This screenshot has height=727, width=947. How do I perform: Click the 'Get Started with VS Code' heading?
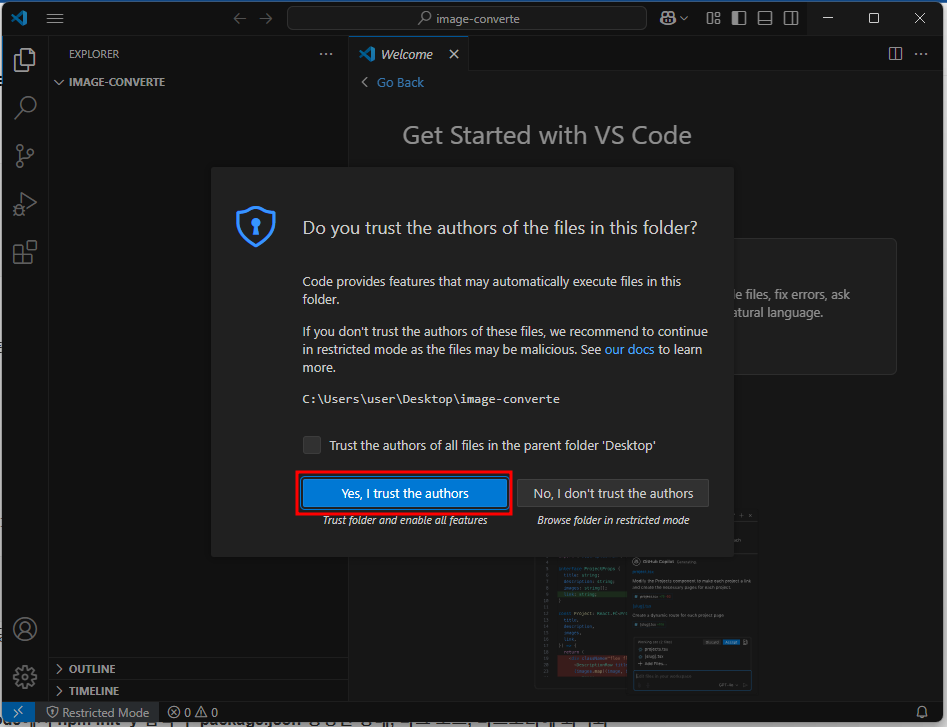[x=547, y=135]
